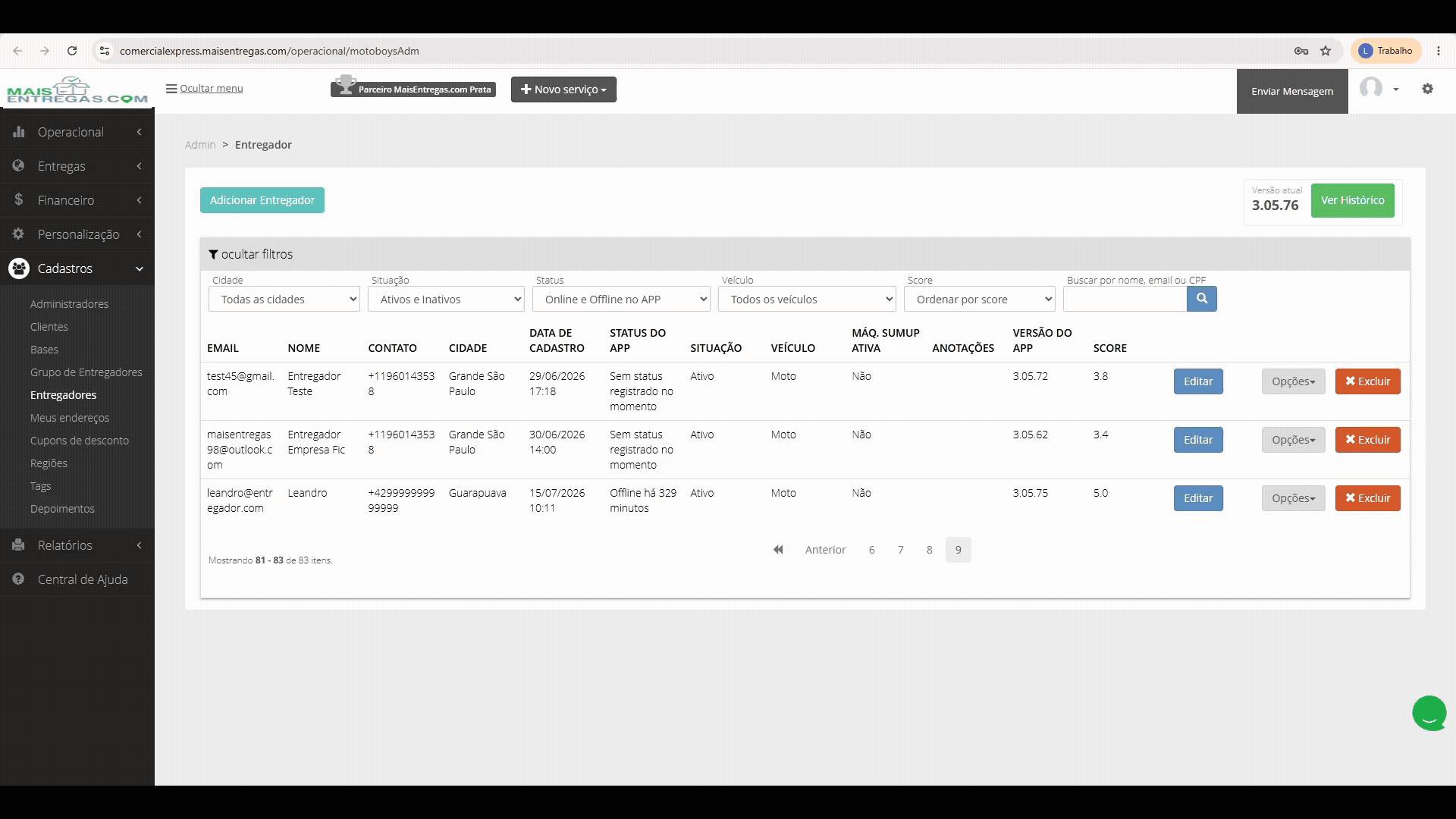Click Ver Histórico green button
1456x819 pixels.
(1352, 200)
